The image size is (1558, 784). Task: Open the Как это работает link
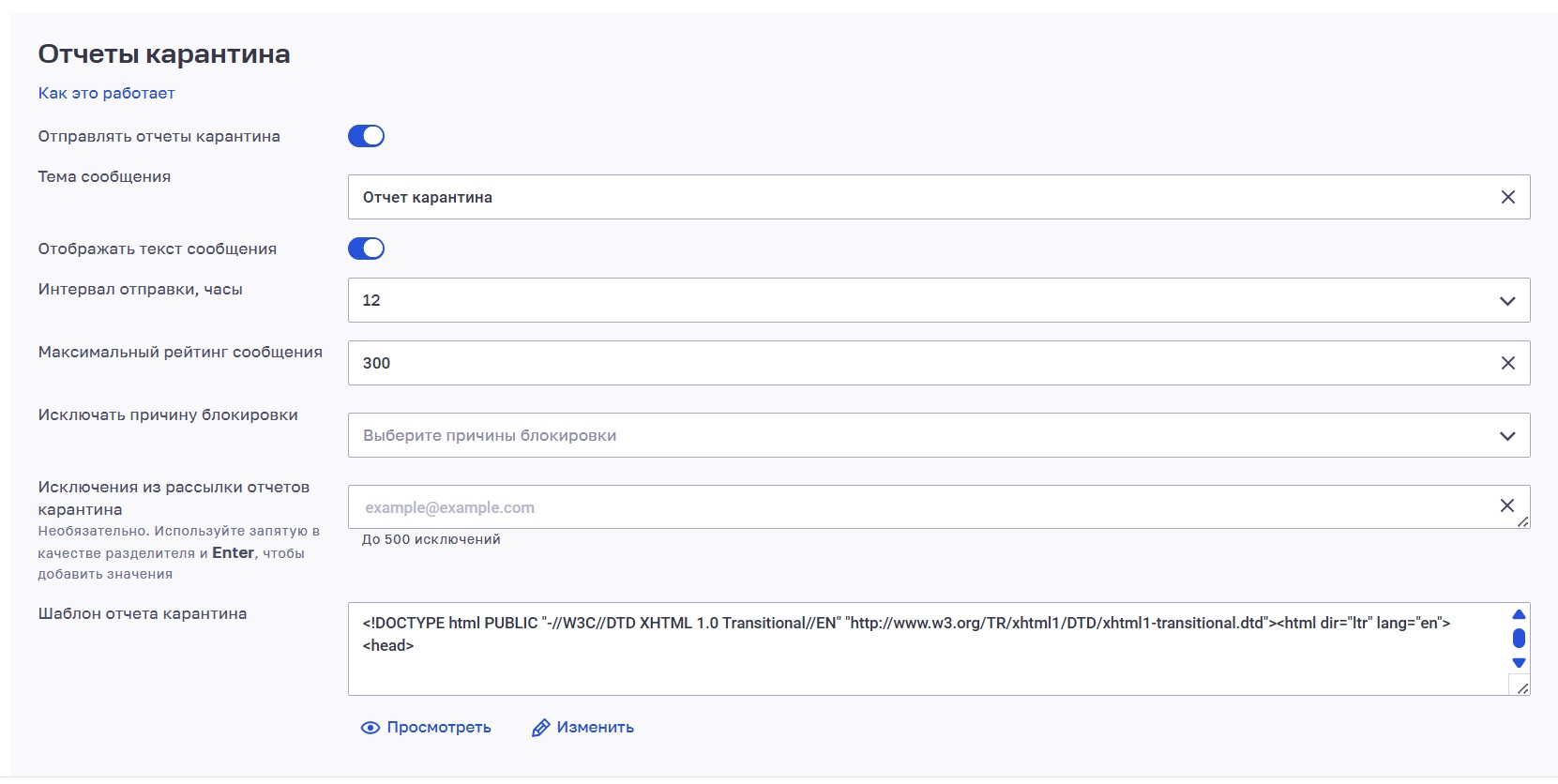106,93
